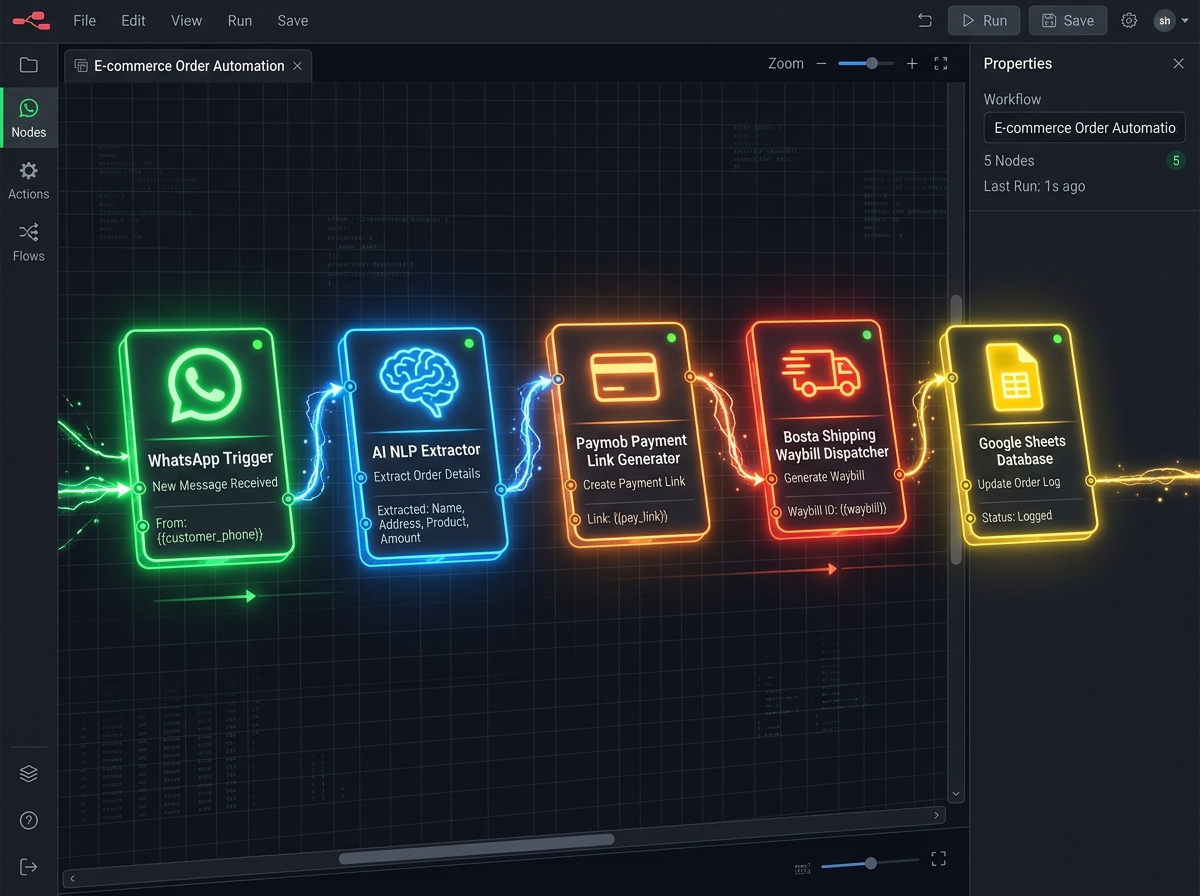Image resolution: width=1200 pixels, height=896 pixels.
Task: Click the logout exit icon in sidebar
Action: point(29,866)
